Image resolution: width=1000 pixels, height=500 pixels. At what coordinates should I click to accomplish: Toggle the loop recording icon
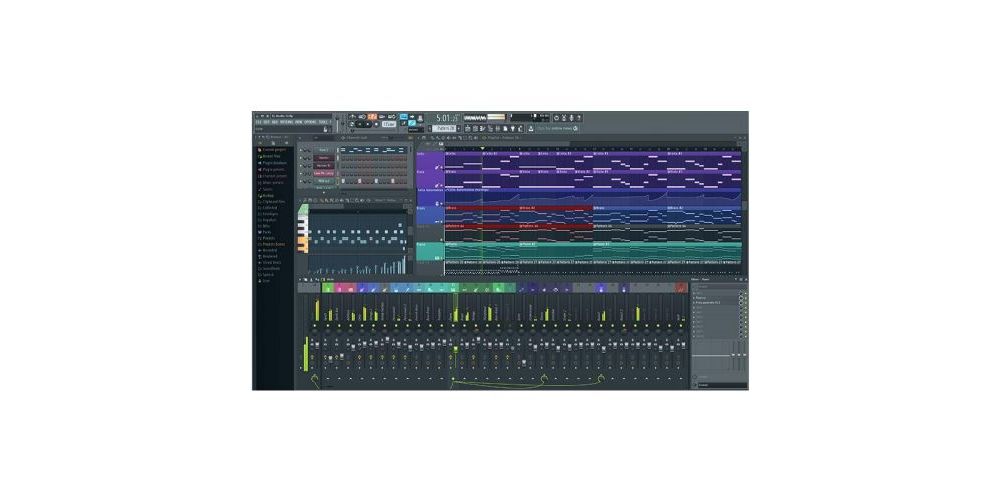point(391,116)
